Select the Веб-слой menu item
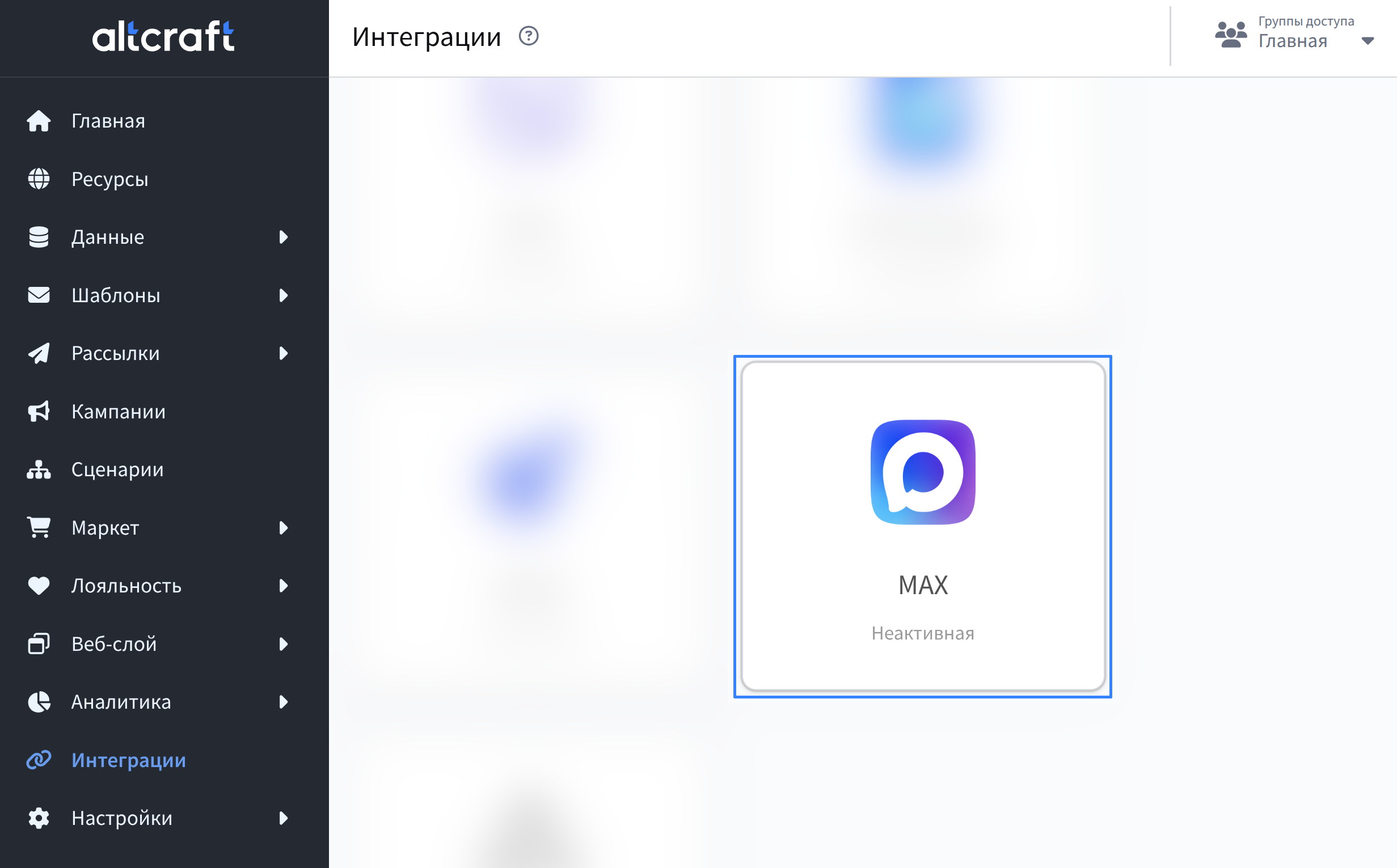1397x868 pixels. pyautogui.click(x=114, y=644)
